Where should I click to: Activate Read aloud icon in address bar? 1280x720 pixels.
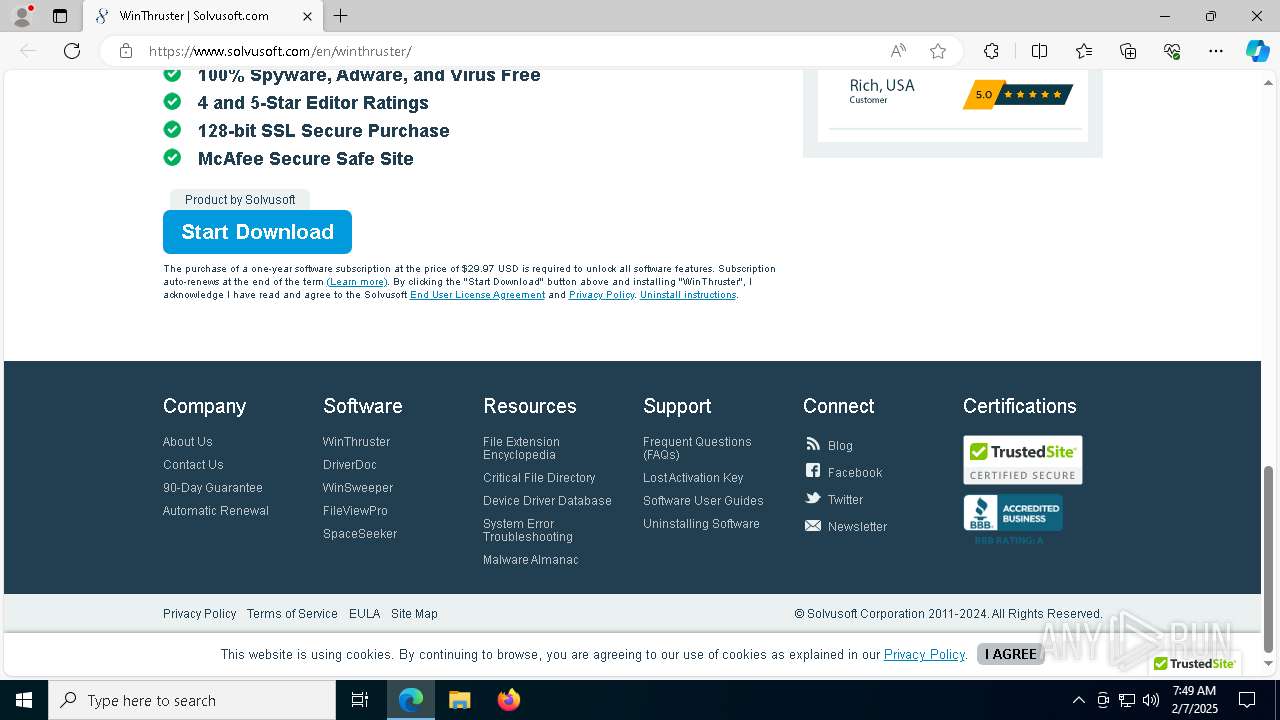898,51
